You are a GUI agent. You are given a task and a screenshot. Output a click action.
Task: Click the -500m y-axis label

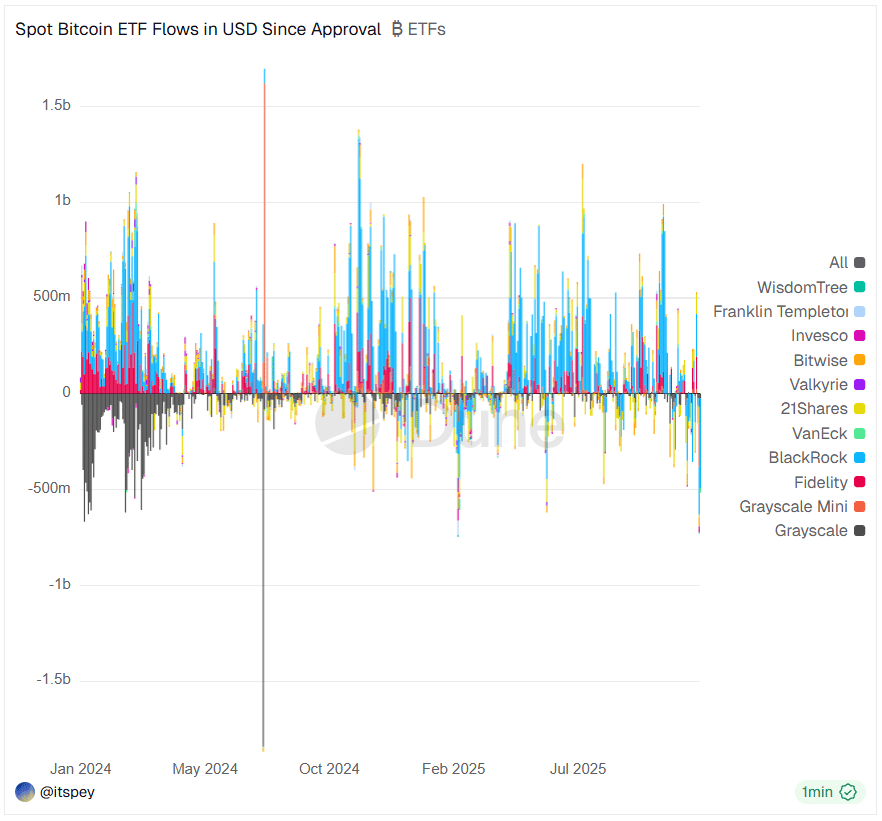click(49, 488)
